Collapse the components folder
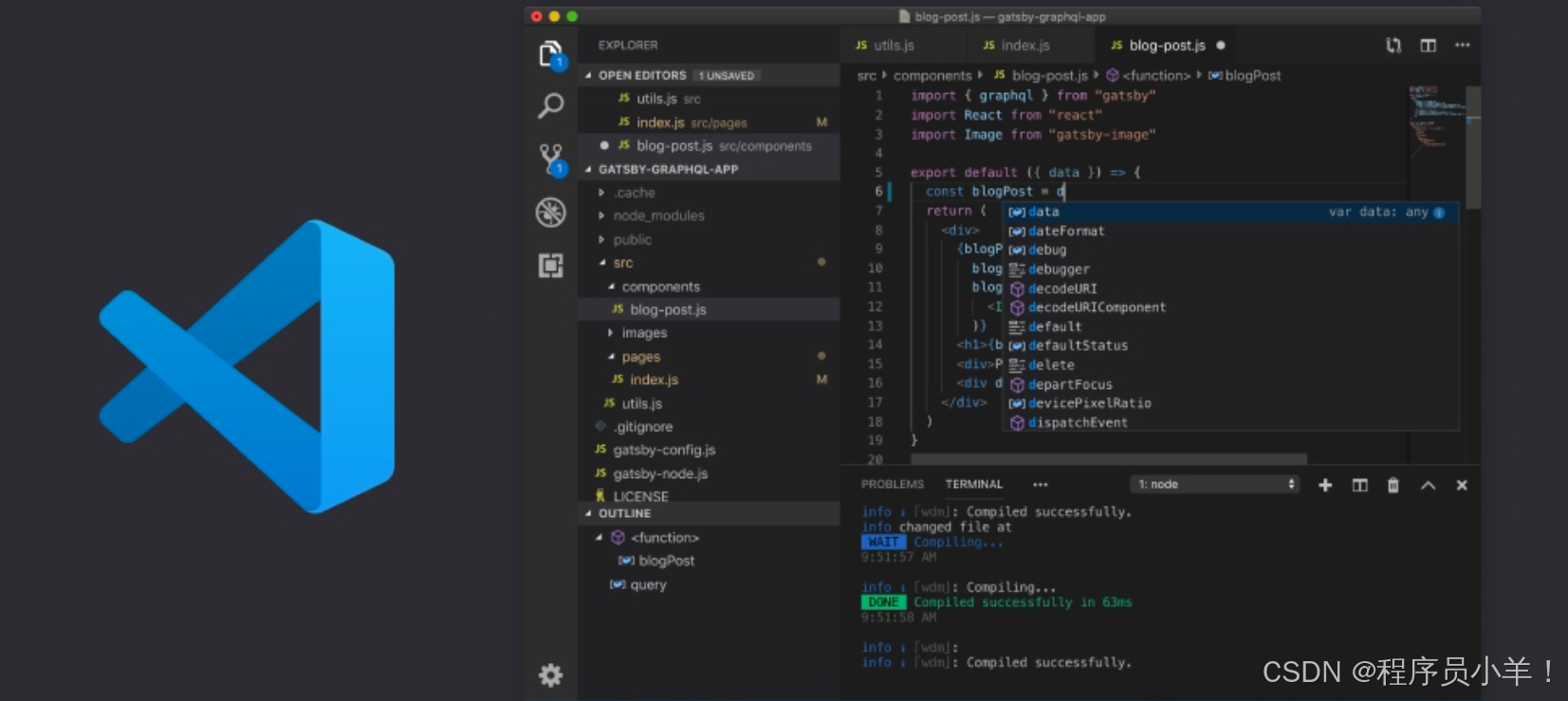 tap(611, 286)
